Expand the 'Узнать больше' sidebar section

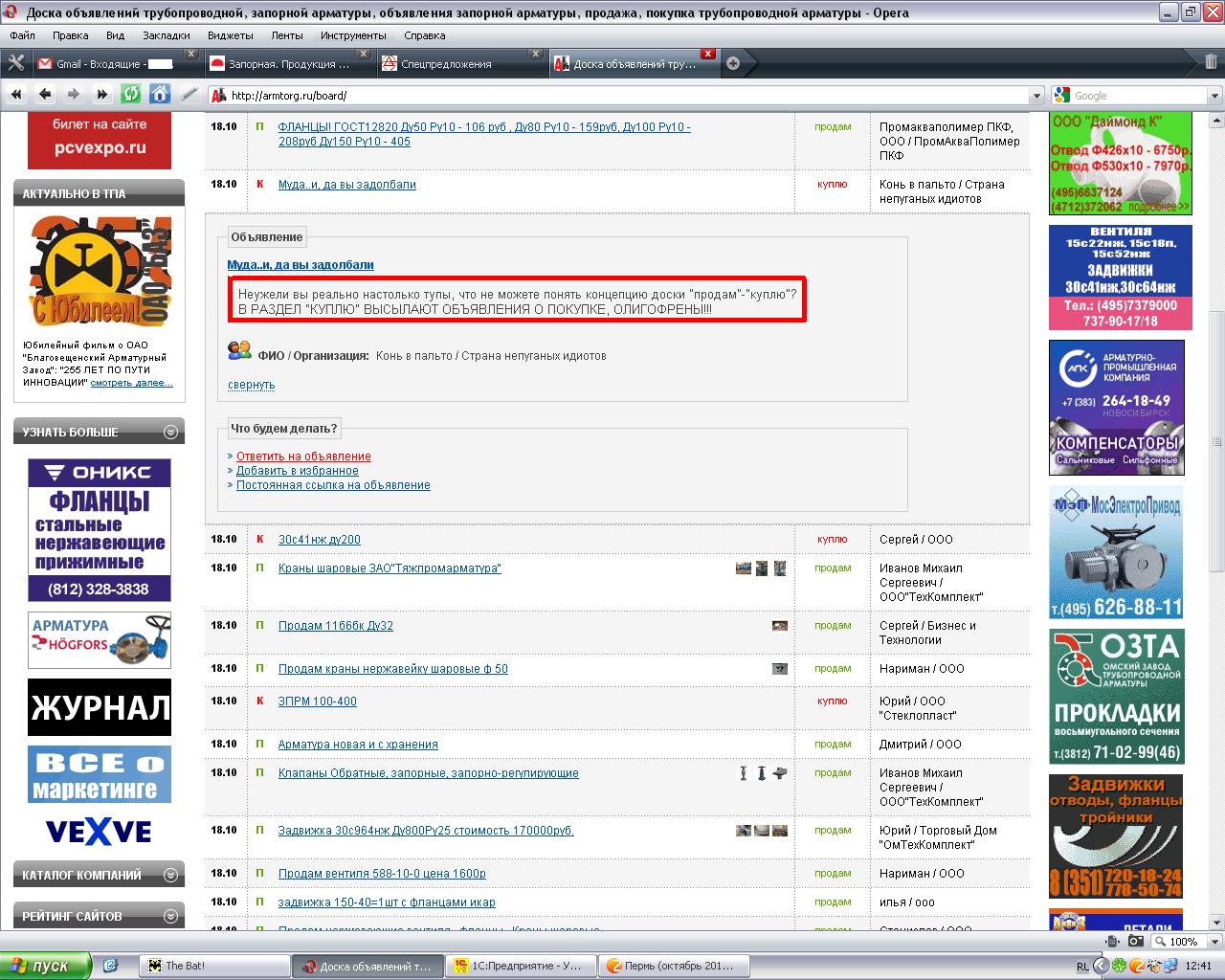click(170, 432)
